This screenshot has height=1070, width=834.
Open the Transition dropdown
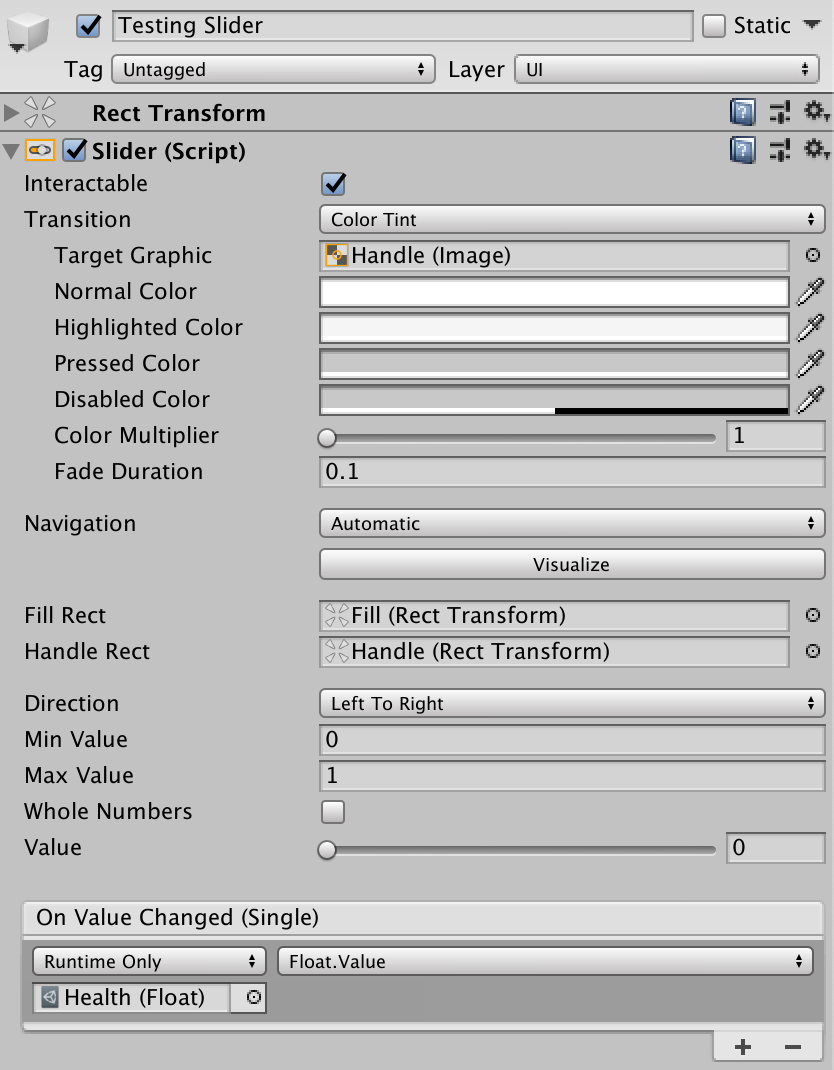pos(571,220)
